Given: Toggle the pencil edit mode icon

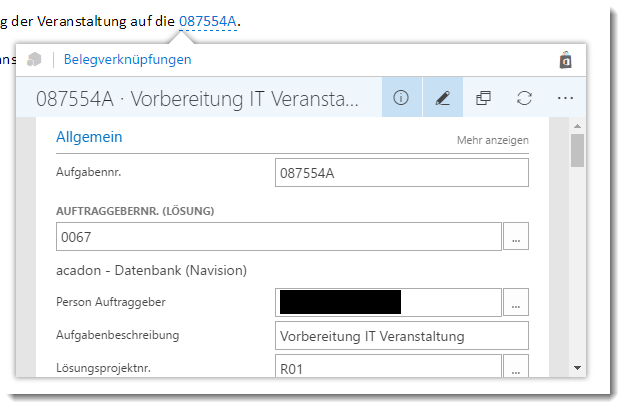Looking at the screenshot, I should pyautogui.click(x=442, y=97).
